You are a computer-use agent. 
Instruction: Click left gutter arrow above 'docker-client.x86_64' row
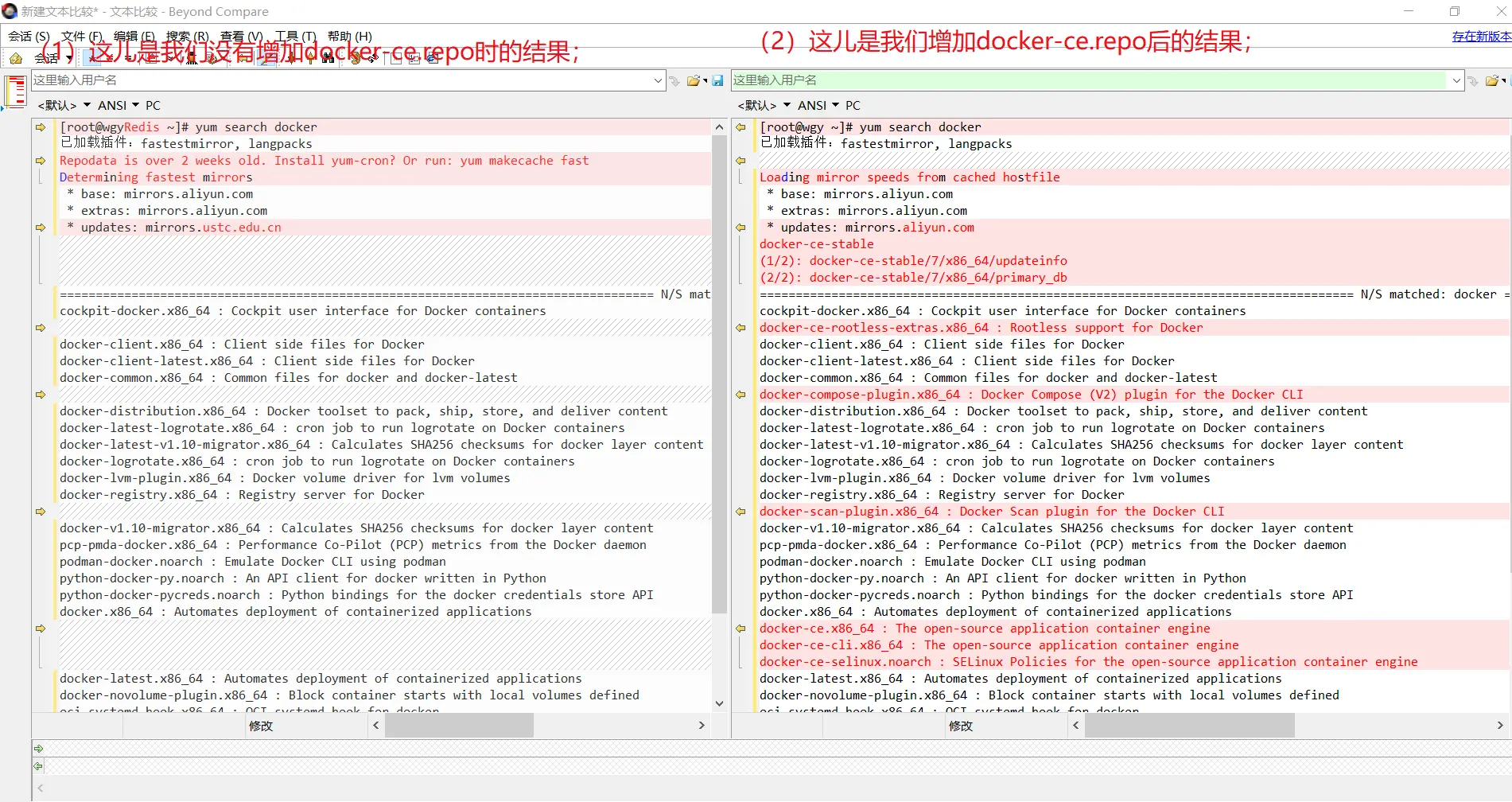click(x=41, y=328)
